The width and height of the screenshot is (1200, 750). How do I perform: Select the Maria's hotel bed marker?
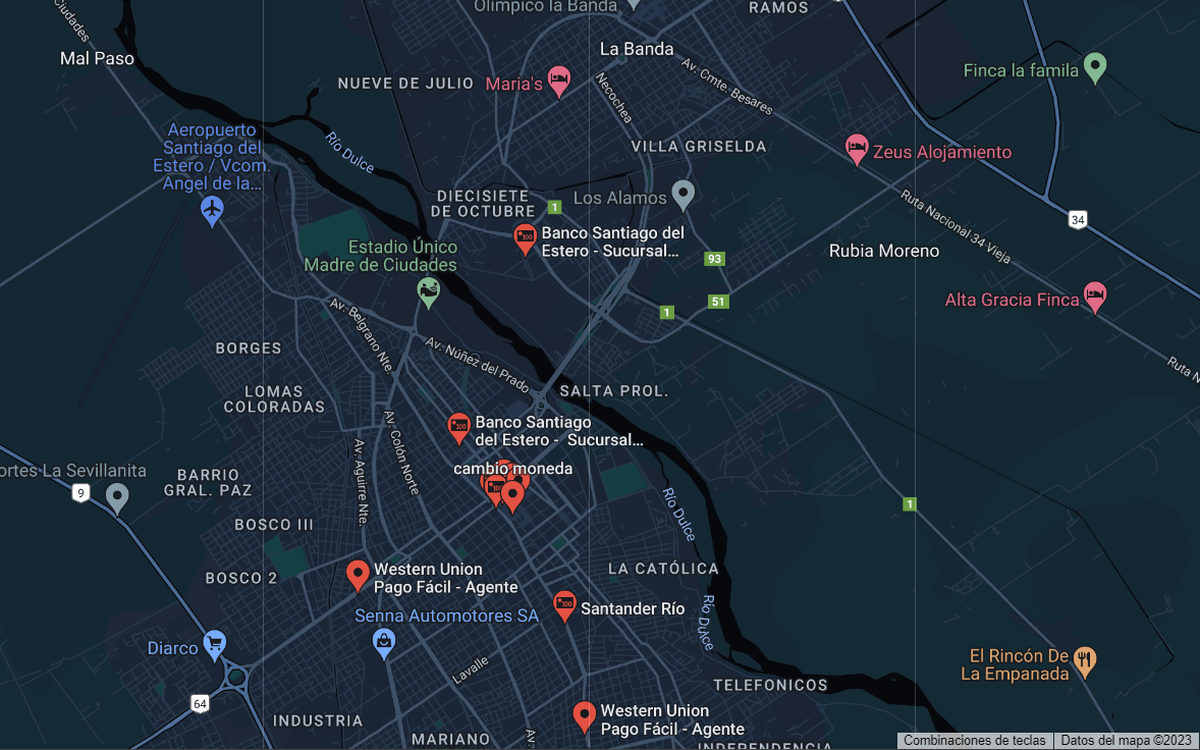click(559, 82)
